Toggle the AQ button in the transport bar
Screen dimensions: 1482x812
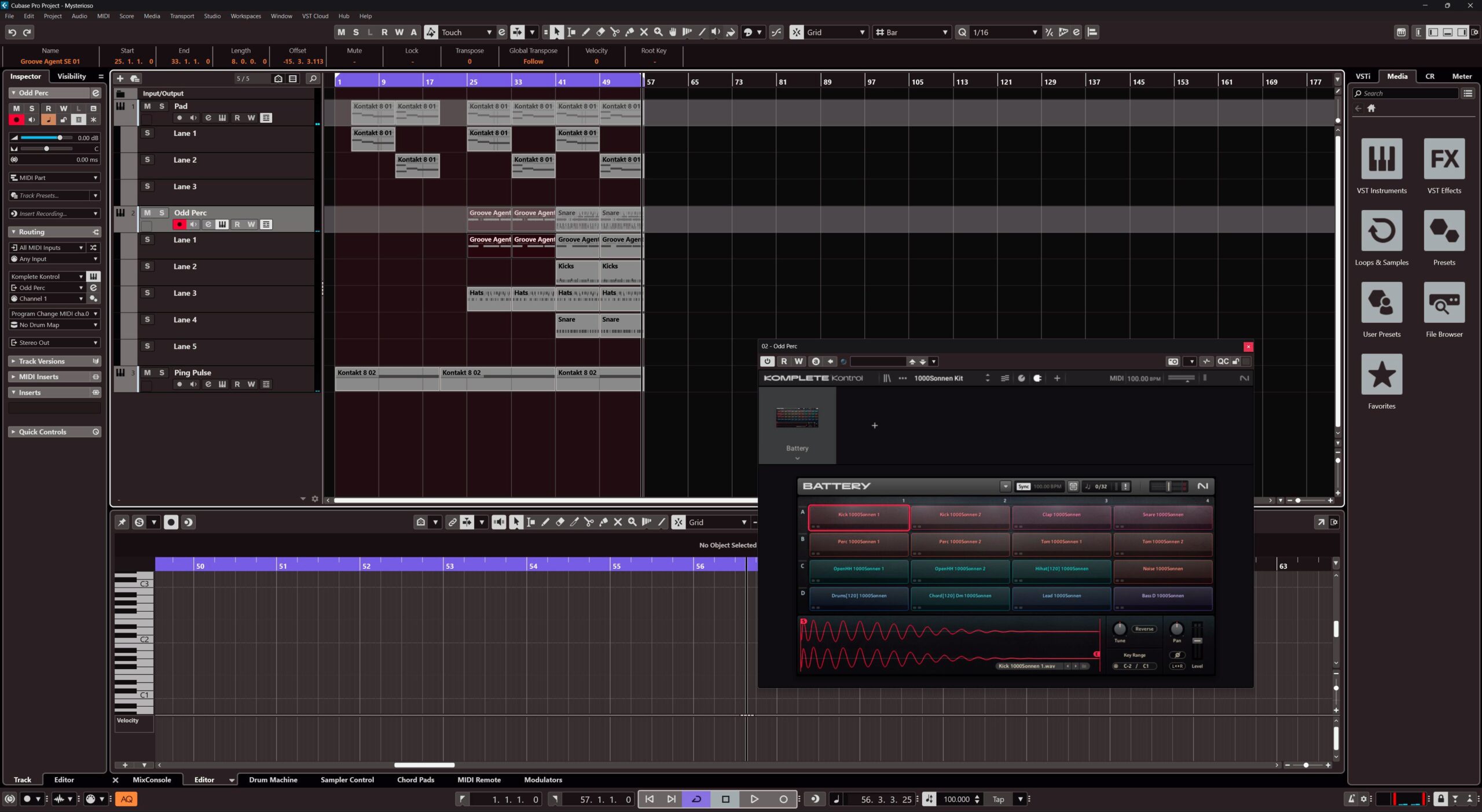click(126, 799)
